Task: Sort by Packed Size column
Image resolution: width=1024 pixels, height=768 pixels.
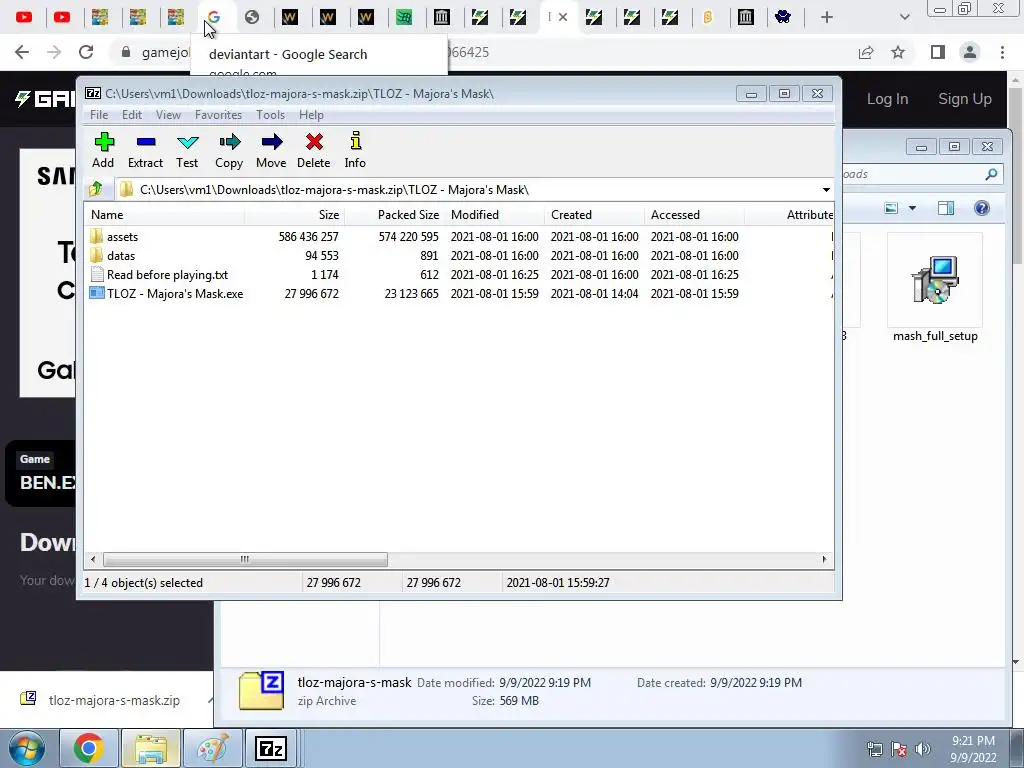Action: [394, 215]
